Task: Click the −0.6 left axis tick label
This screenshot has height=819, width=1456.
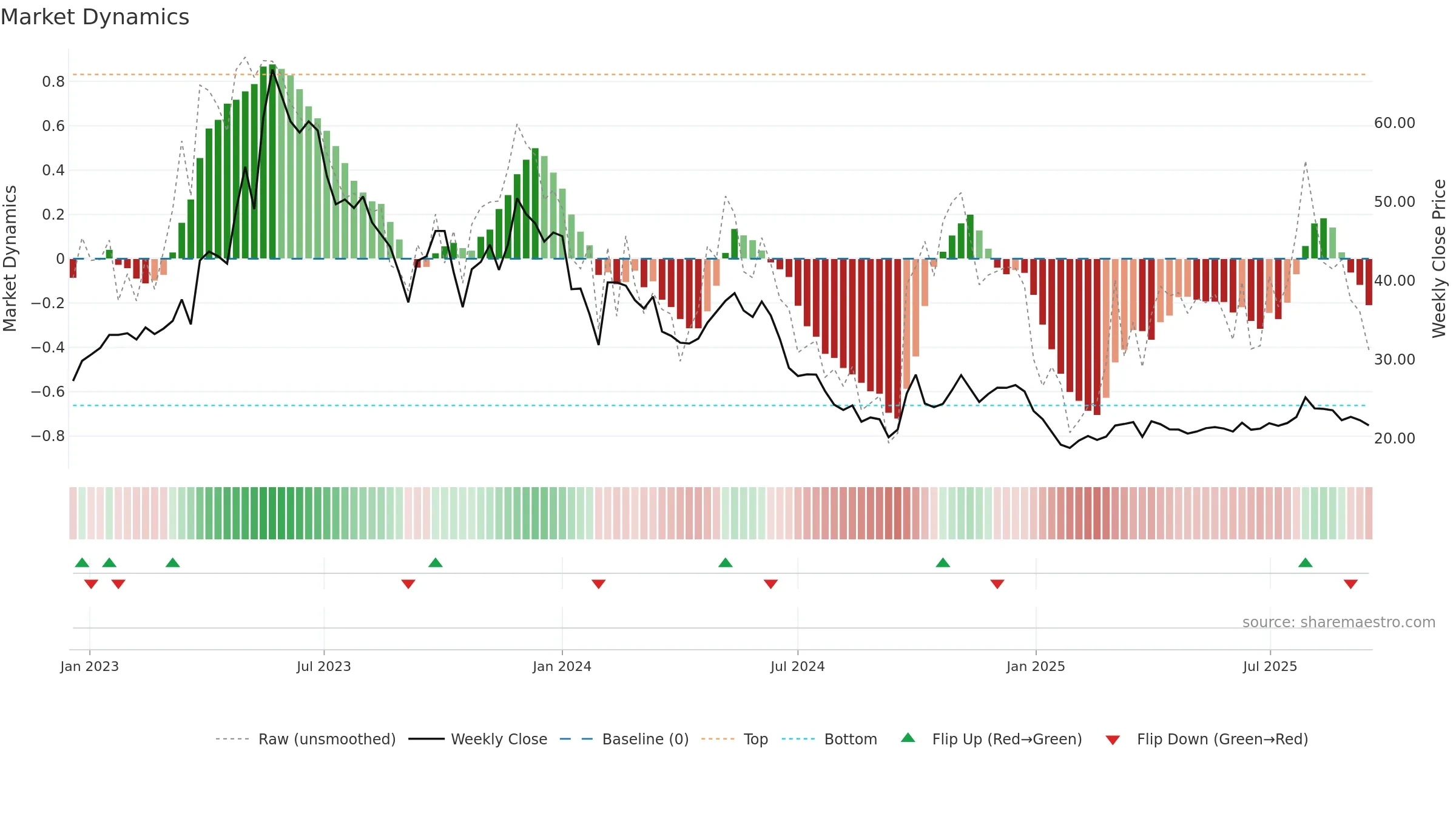Action: coord(48,392)
